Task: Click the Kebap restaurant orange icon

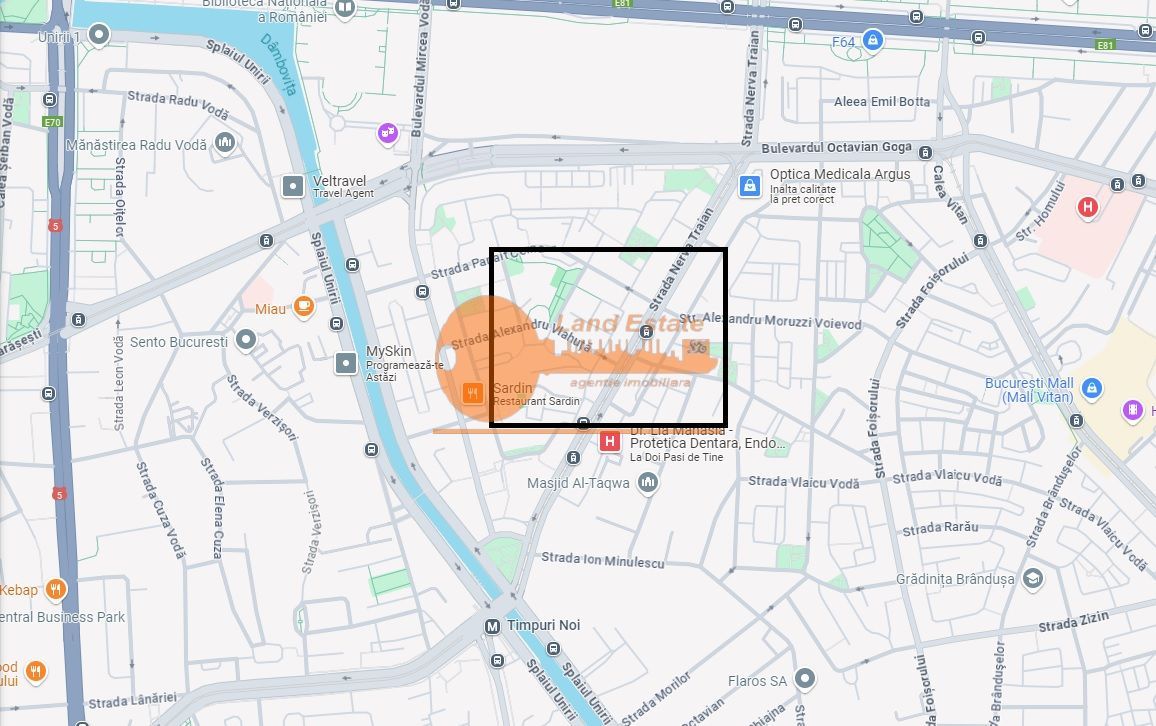Action: point(56,590)
